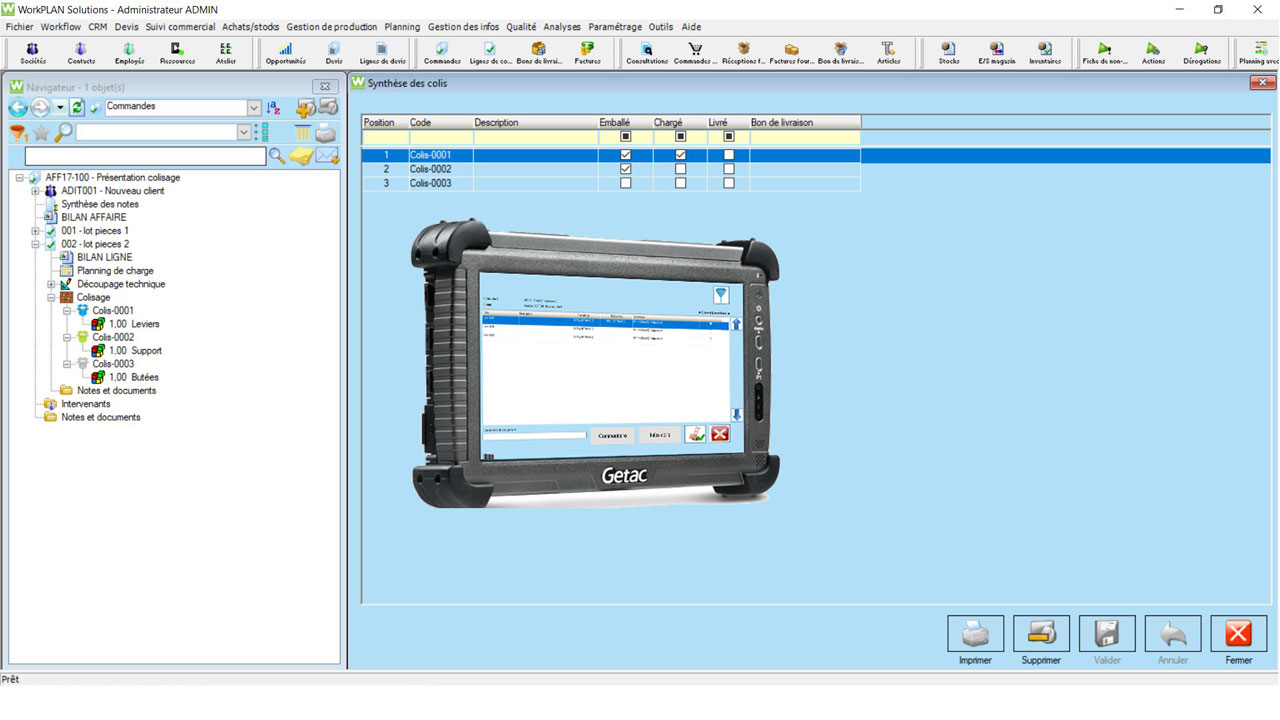
Task: Open the Factures toolbar icon
Action: (x=588, y=53)
